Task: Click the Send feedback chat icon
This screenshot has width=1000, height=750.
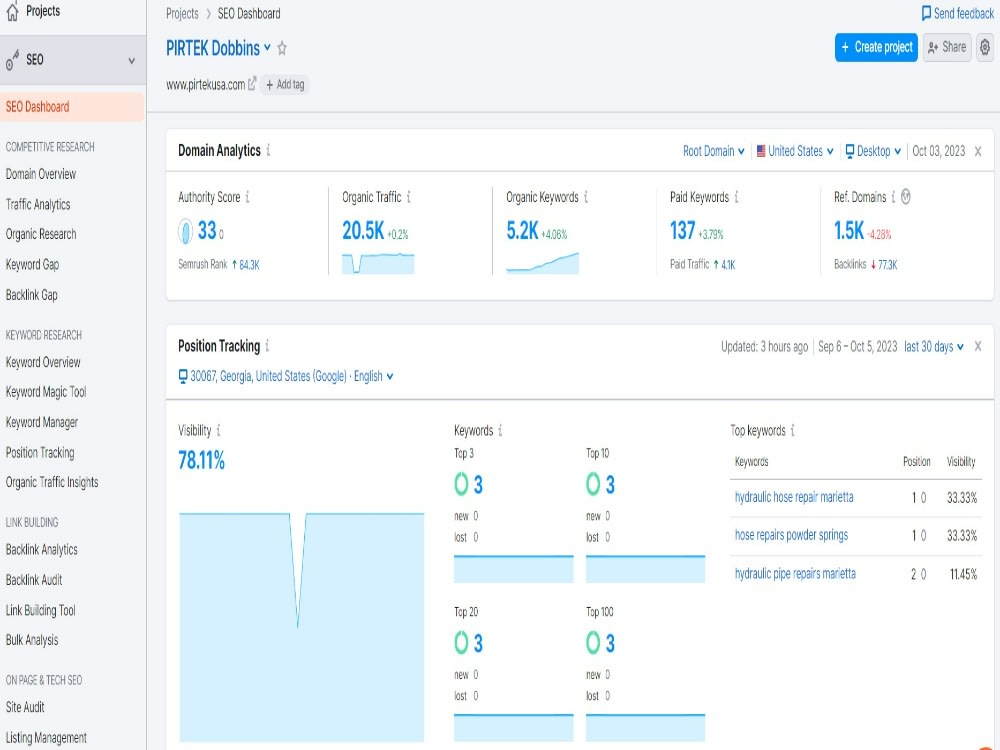Action: (x=926, y=13)
